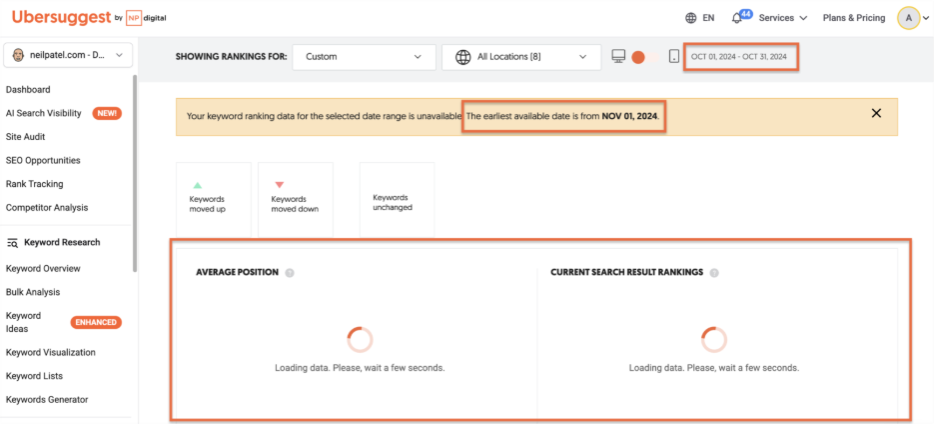This screenshot has height=424, width=936.
Task: Click the sidebar vertical scrollbar
Action: tap(135, 173)
